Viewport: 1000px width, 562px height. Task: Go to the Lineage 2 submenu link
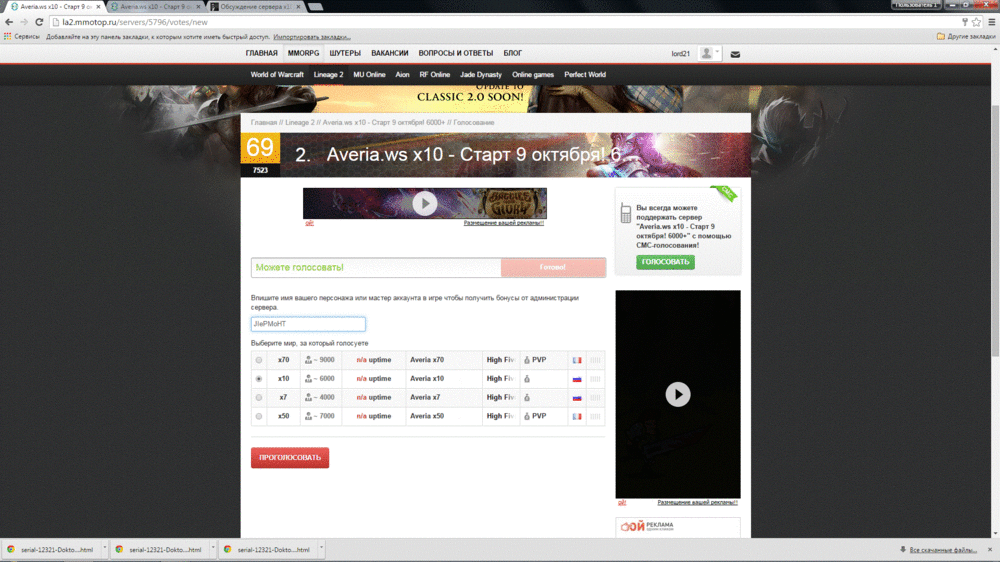pyautogui.click(x=328, y=75)
